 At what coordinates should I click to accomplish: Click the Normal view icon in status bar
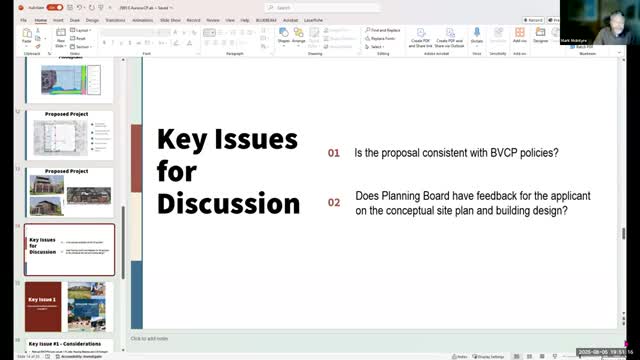pos(517,356)
